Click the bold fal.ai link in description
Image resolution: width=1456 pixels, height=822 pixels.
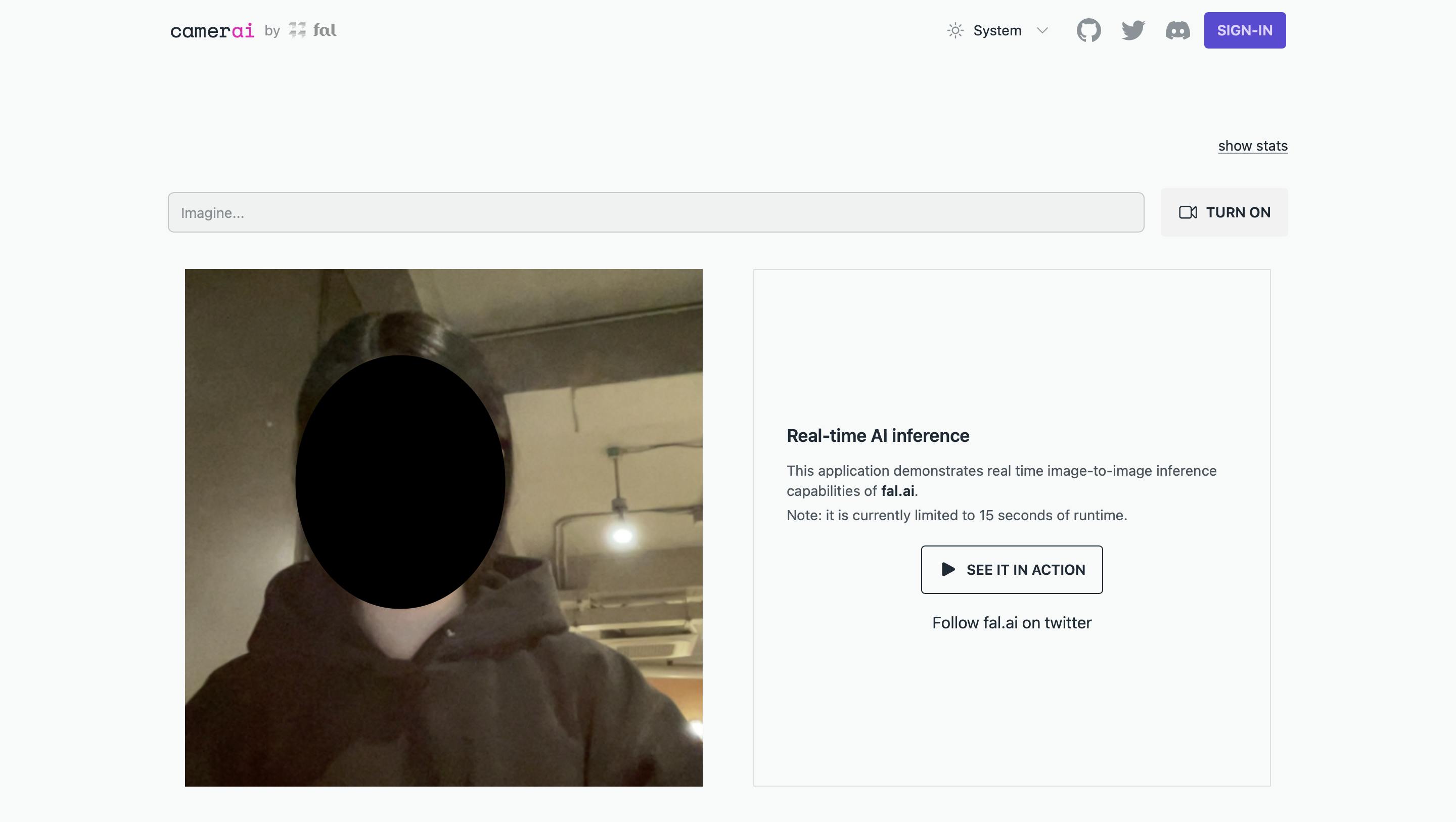pyautogui.click(x=897, y=491)
